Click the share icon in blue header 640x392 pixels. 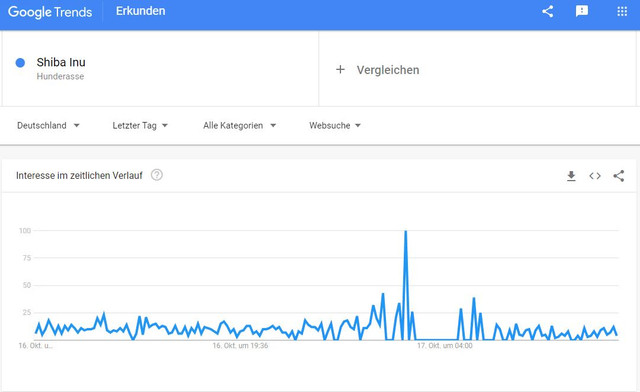tap(547, 11)
